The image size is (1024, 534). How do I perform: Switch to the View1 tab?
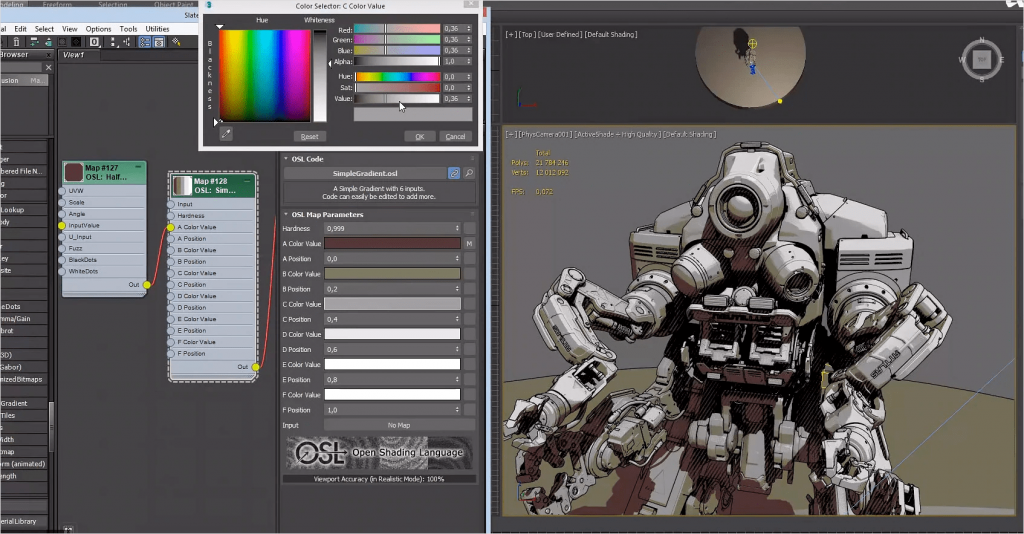(74, 55)
